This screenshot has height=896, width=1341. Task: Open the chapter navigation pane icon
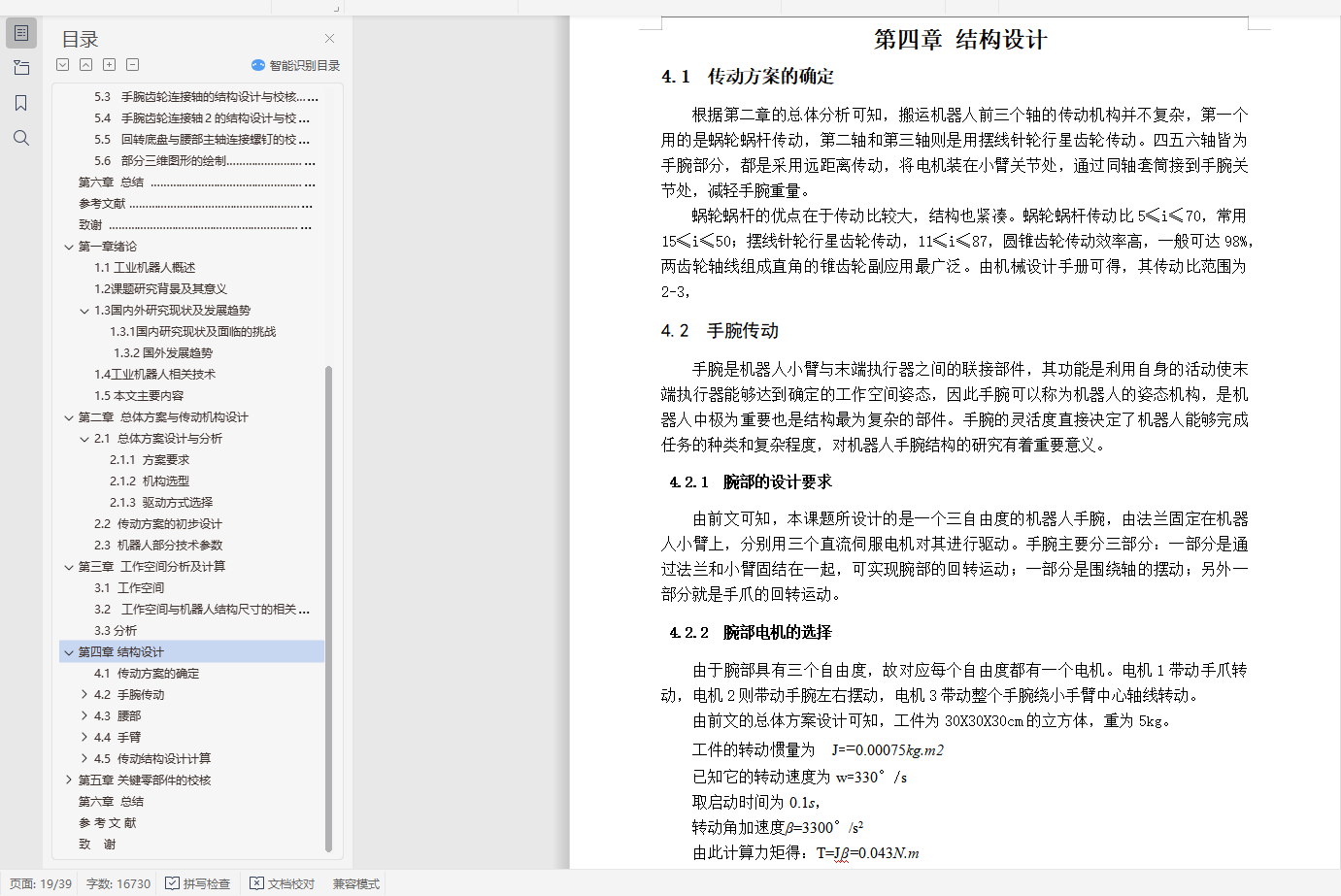(x=21, y=68)
